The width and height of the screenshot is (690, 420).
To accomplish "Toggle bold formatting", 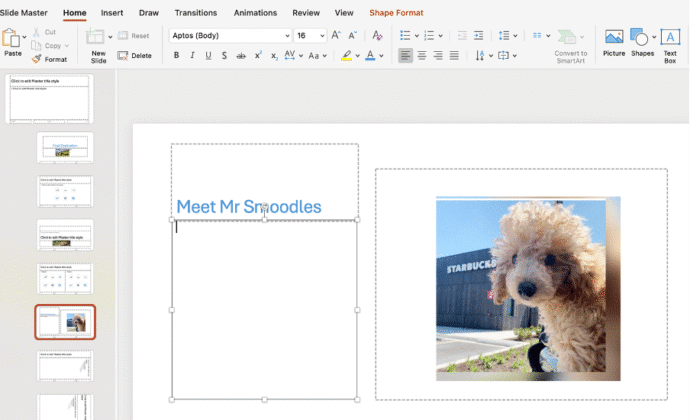I will click(x=177, y=56).
